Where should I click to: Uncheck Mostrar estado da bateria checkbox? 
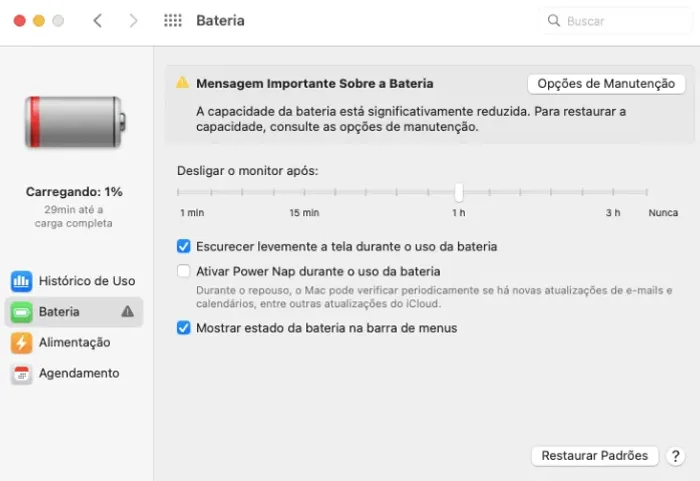pyautogui.click(x=183, y=328)
